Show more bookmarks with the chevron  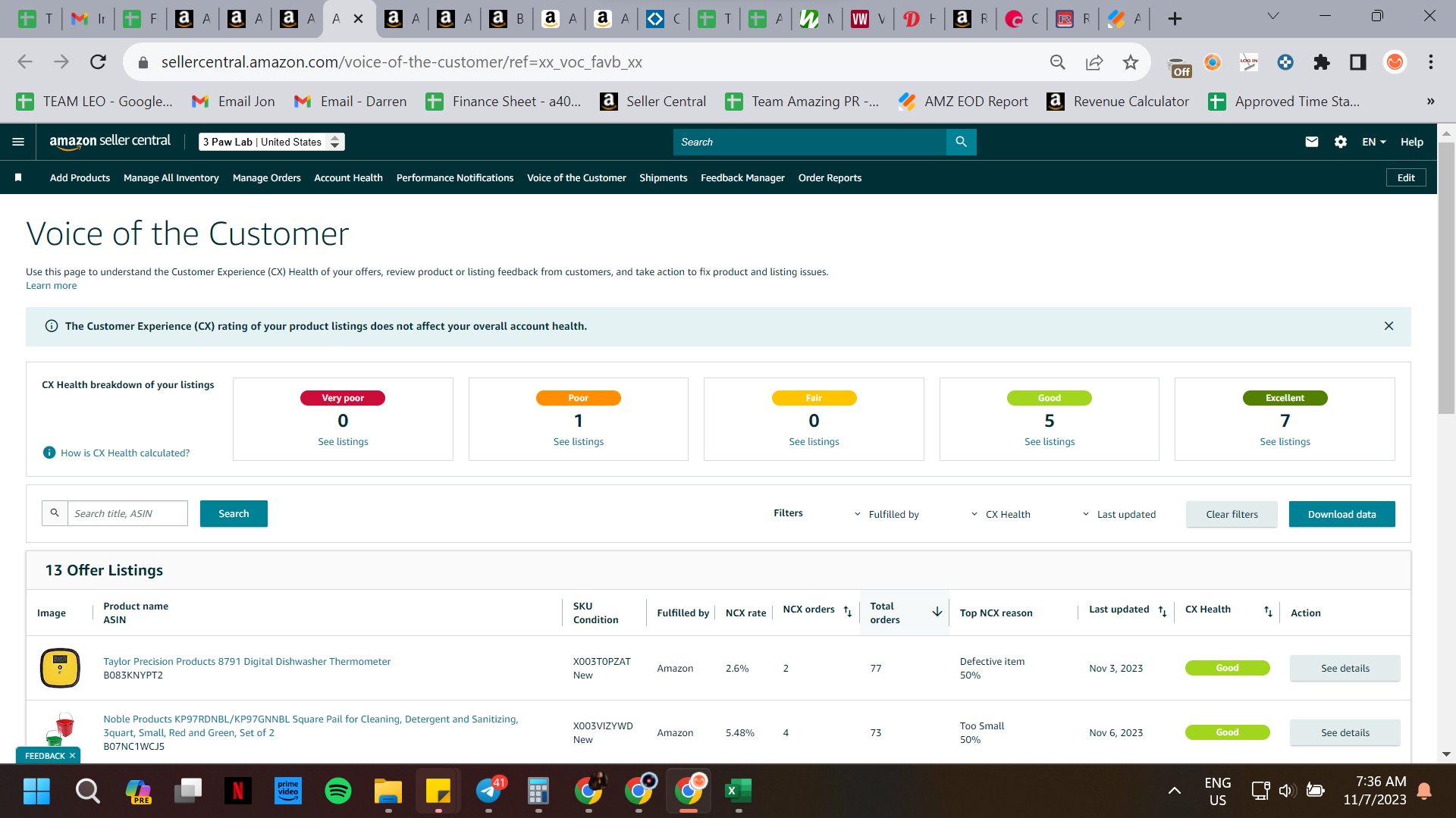pyautogui.click(x=1430, y=101)
